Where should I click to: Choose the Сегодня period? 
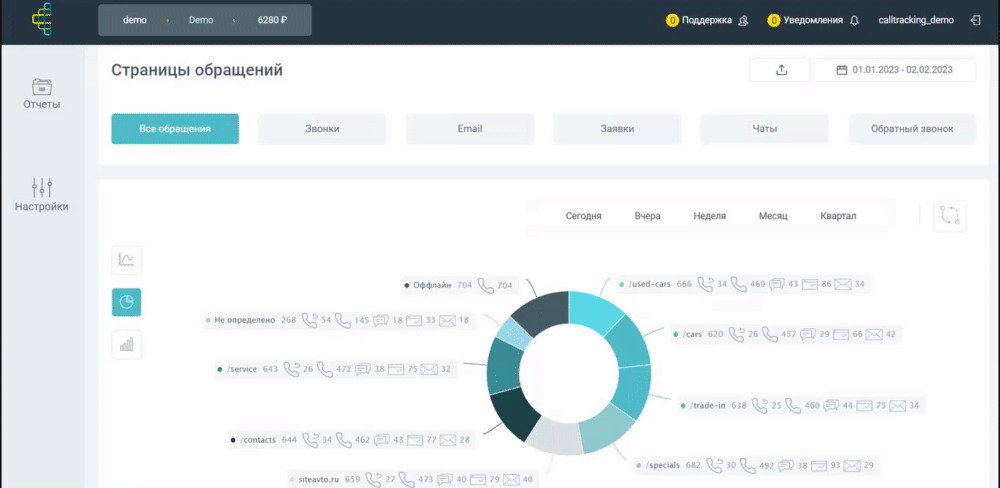(584, 216)
